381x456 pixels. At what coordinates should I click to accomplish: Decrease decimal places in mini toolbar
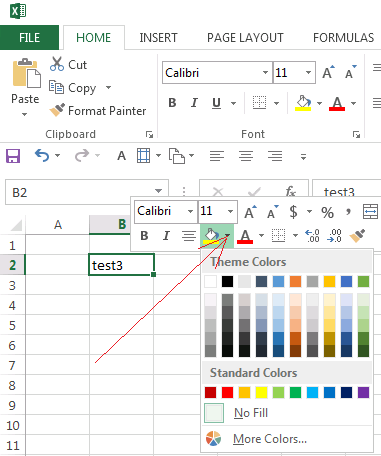pos(334,235)
